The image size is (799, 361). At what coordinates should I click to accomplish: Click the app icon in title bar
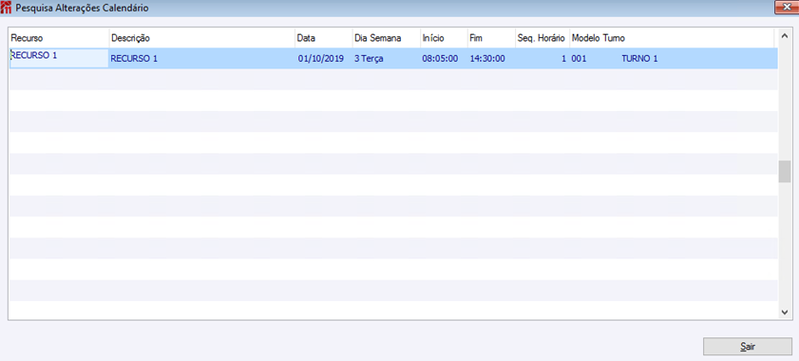[x=6, y=8]
